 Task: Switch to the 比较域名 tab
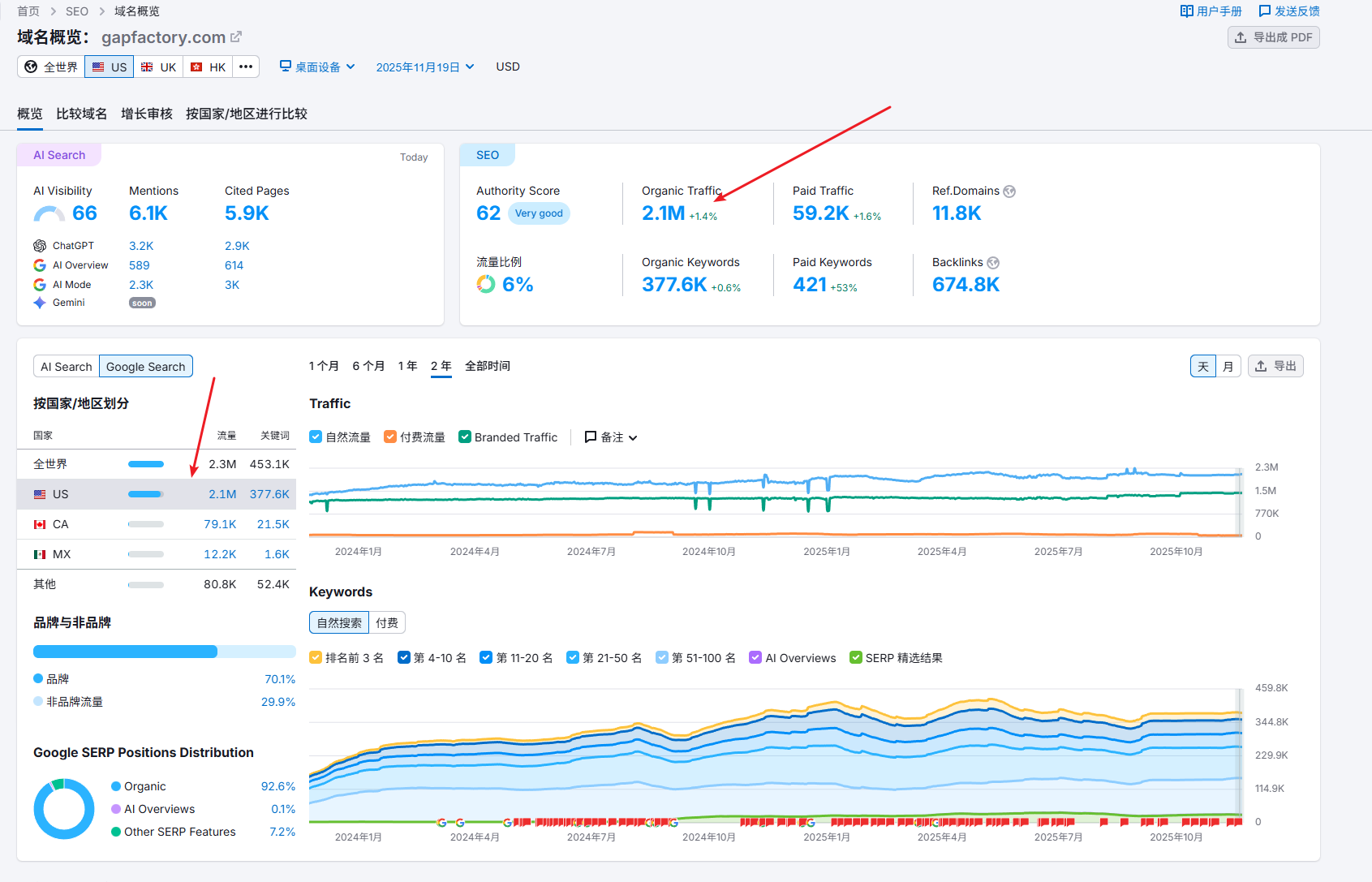81,114
